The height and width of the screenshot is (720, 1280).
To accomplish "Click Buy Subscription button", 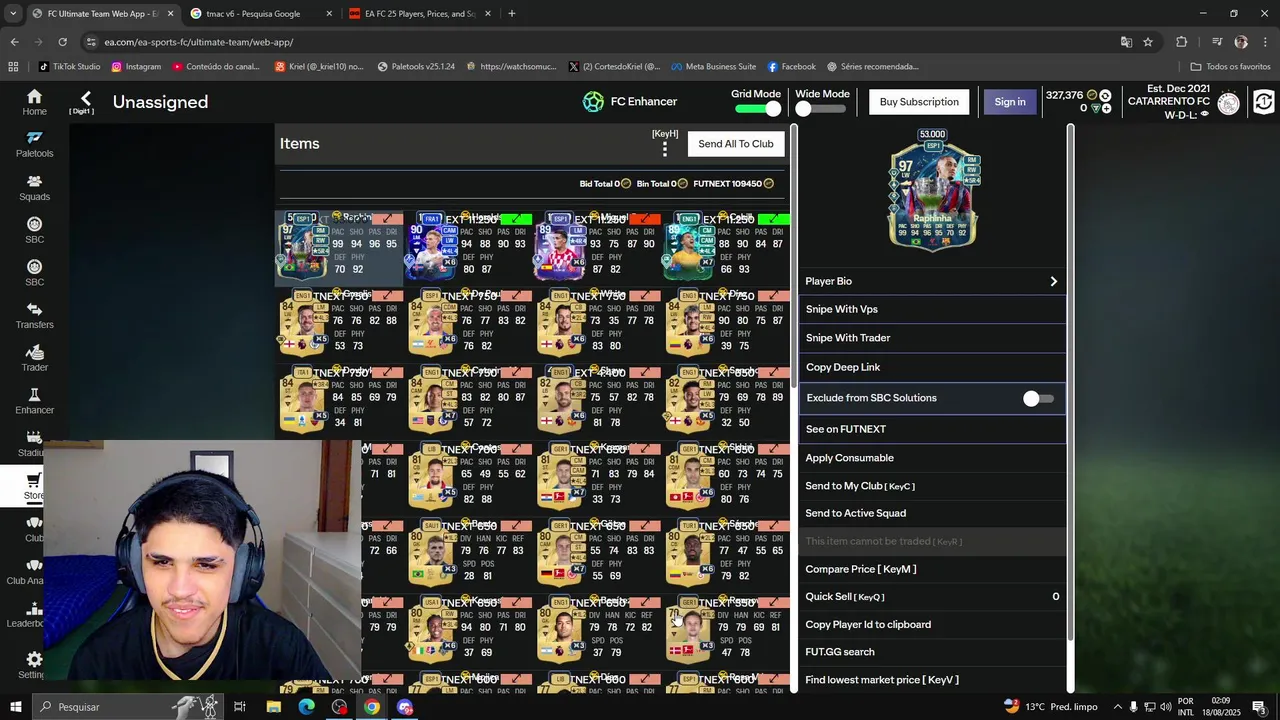I will 919,102.
